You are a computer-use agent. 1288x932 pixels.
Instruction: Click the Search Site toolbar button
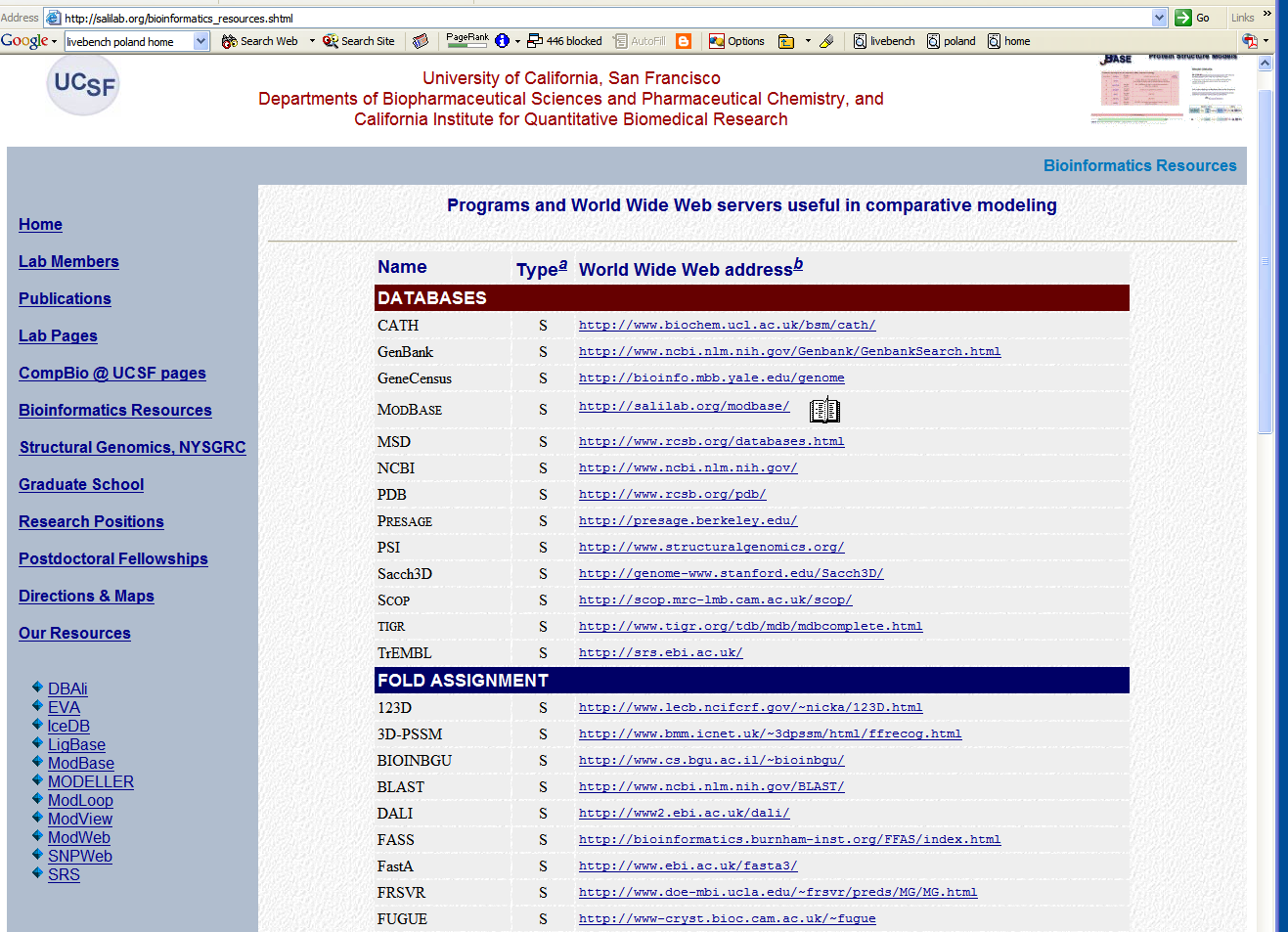tap(359, 41)
